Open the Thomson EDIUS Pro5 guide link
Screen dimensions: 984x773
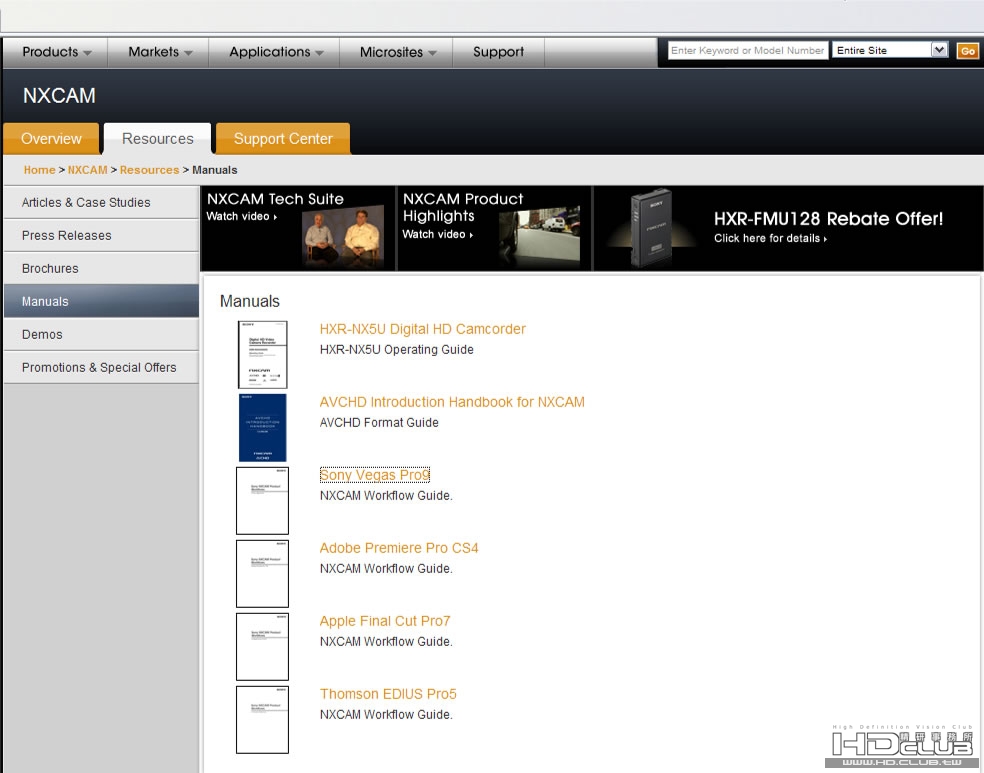(388, 694)
